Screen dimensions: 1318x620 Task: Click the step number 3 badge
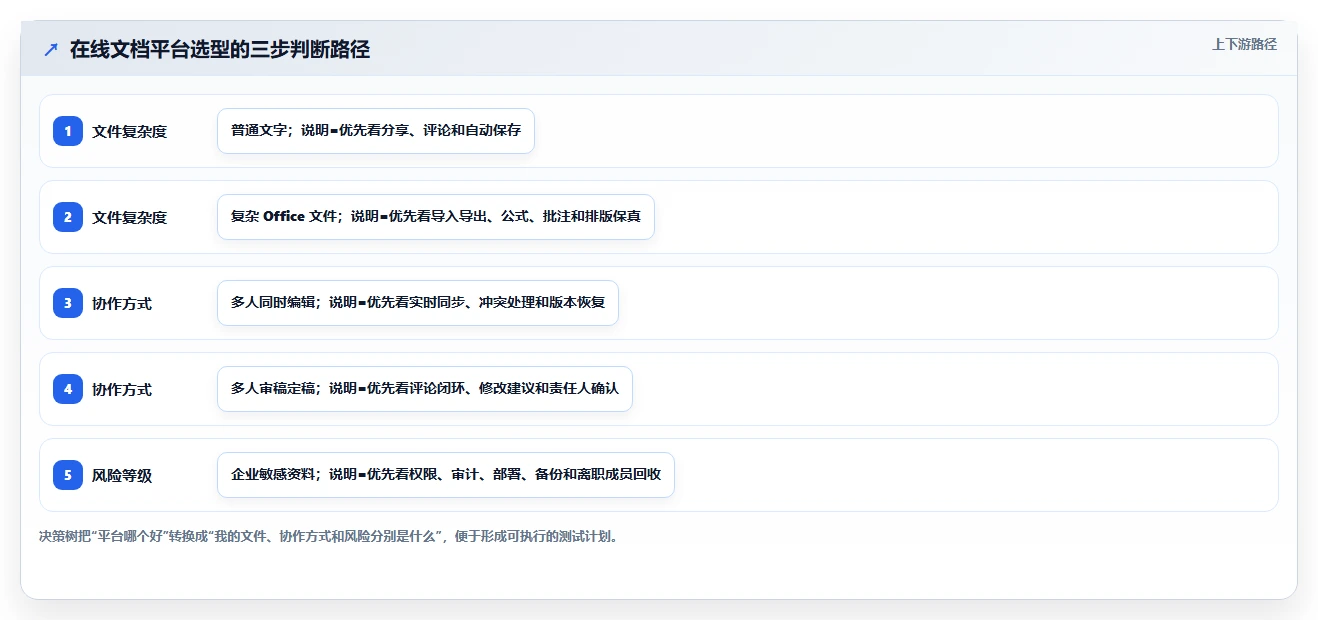click(68, 303)
